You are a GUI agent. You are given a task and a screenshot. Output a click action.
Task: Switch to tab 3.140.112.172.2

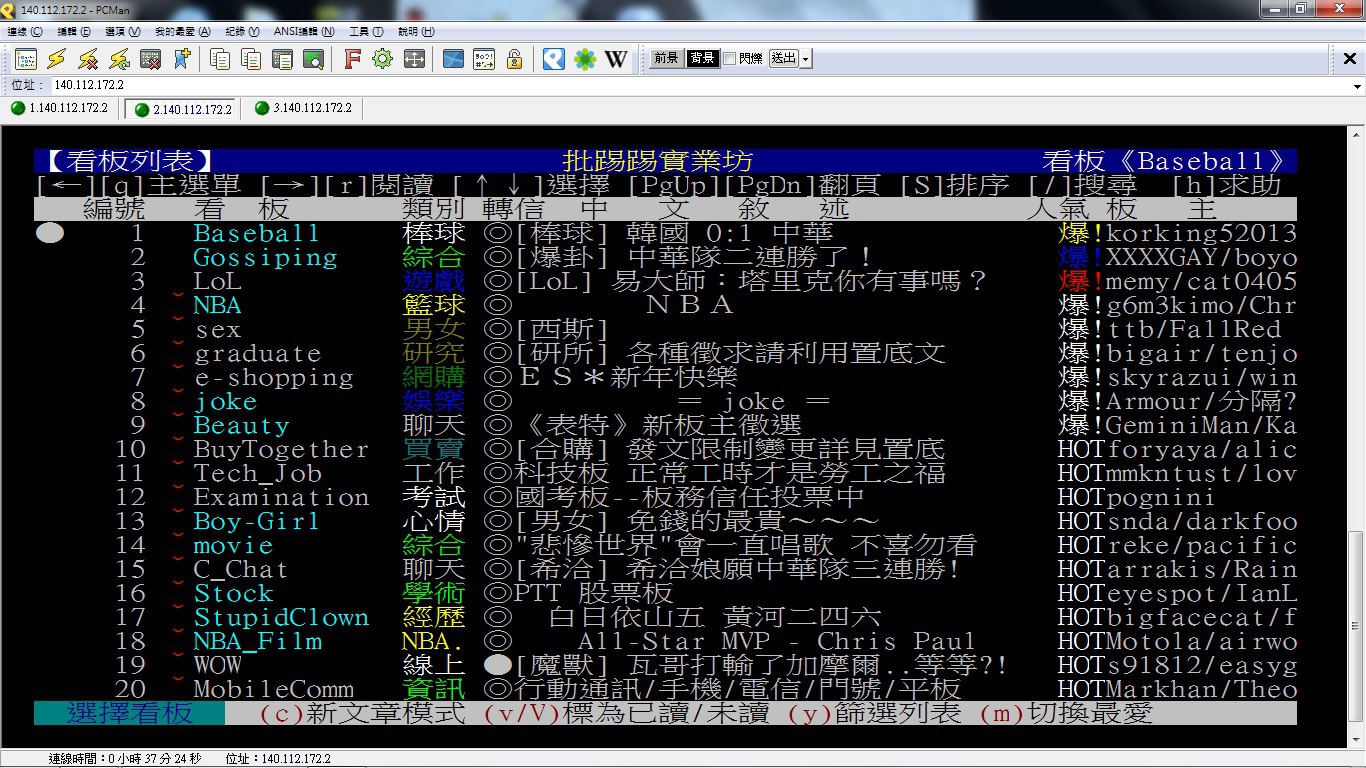(x=303, y=108)
